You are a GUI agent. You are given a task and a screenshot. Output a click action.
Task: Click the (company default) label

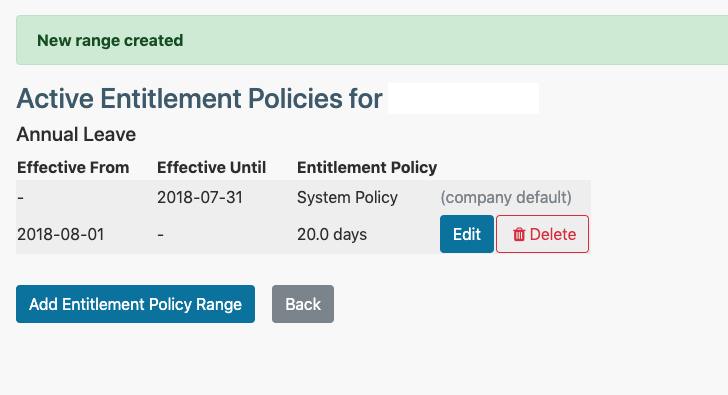506,198
